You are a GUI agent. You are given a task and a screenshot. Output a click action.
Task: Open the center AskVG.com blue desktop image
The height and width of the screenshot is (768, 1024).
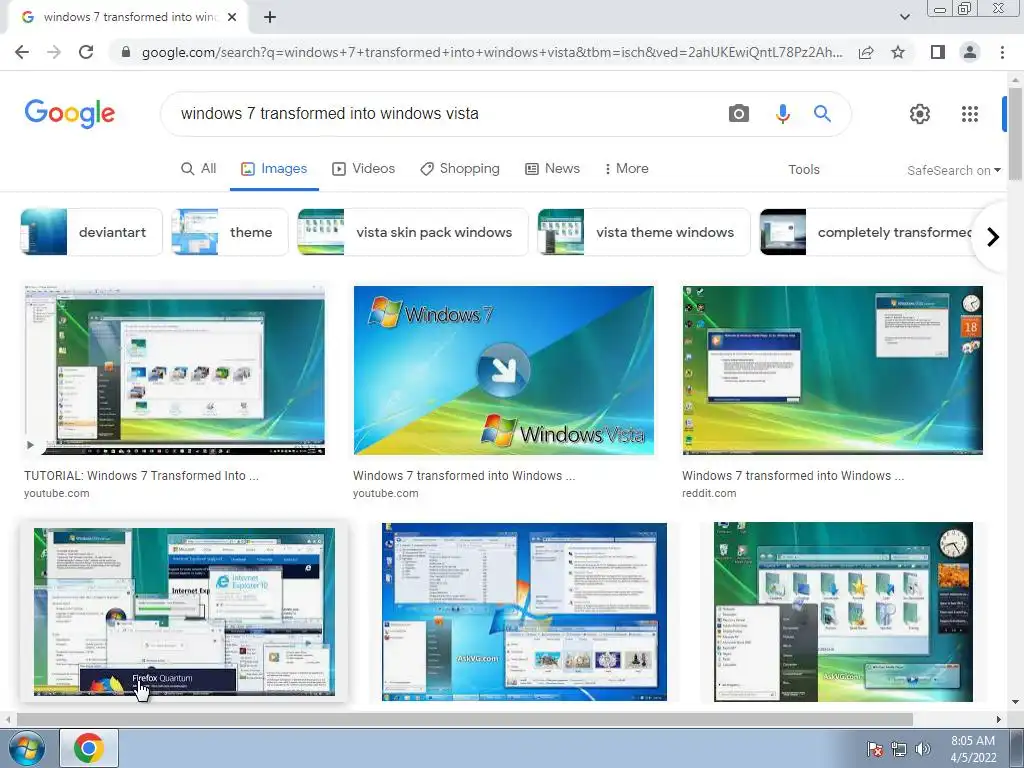(524, 611)
